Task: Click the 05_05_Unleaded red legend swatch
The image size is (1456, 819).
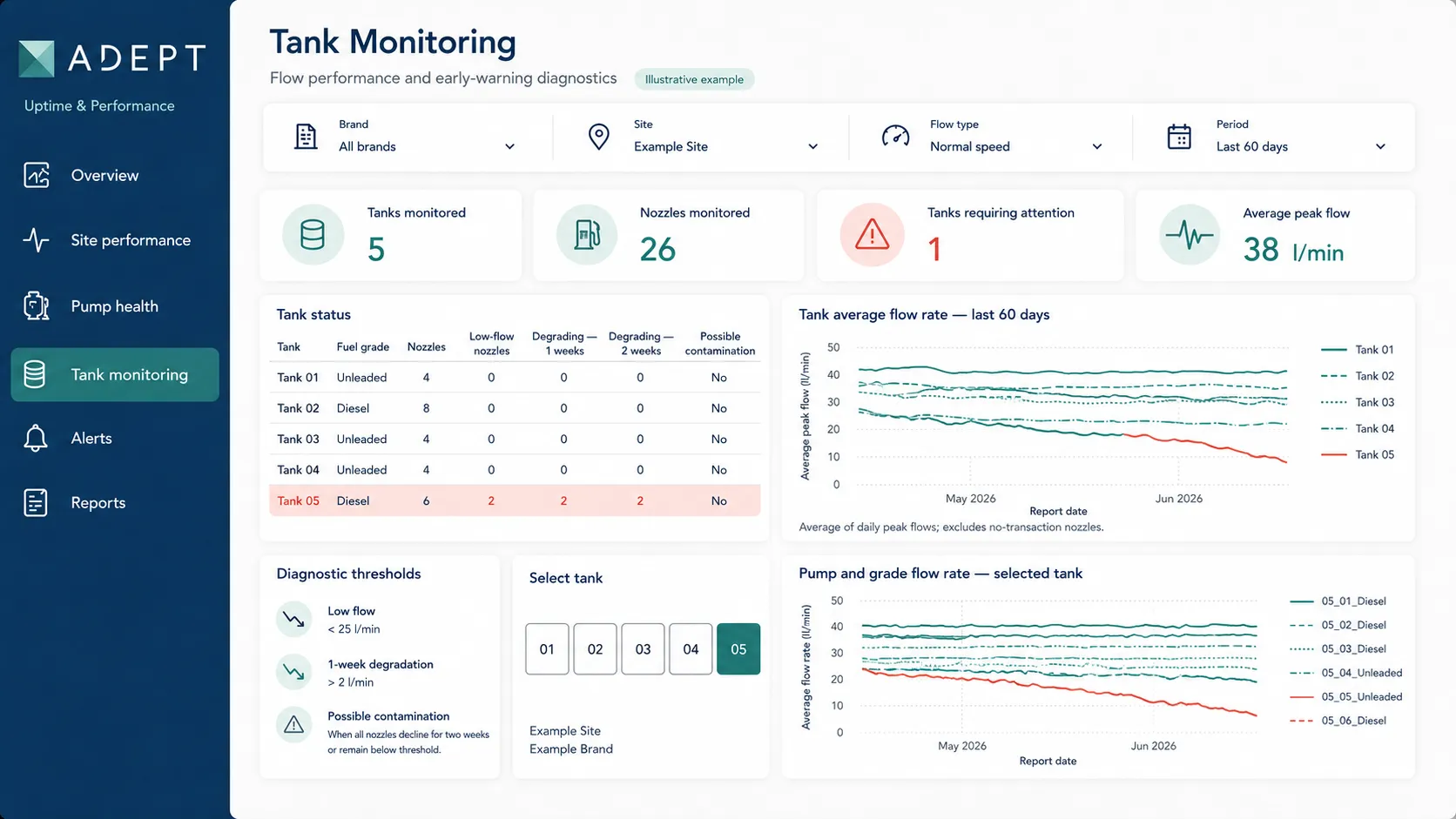Action: click(1302, 697)
